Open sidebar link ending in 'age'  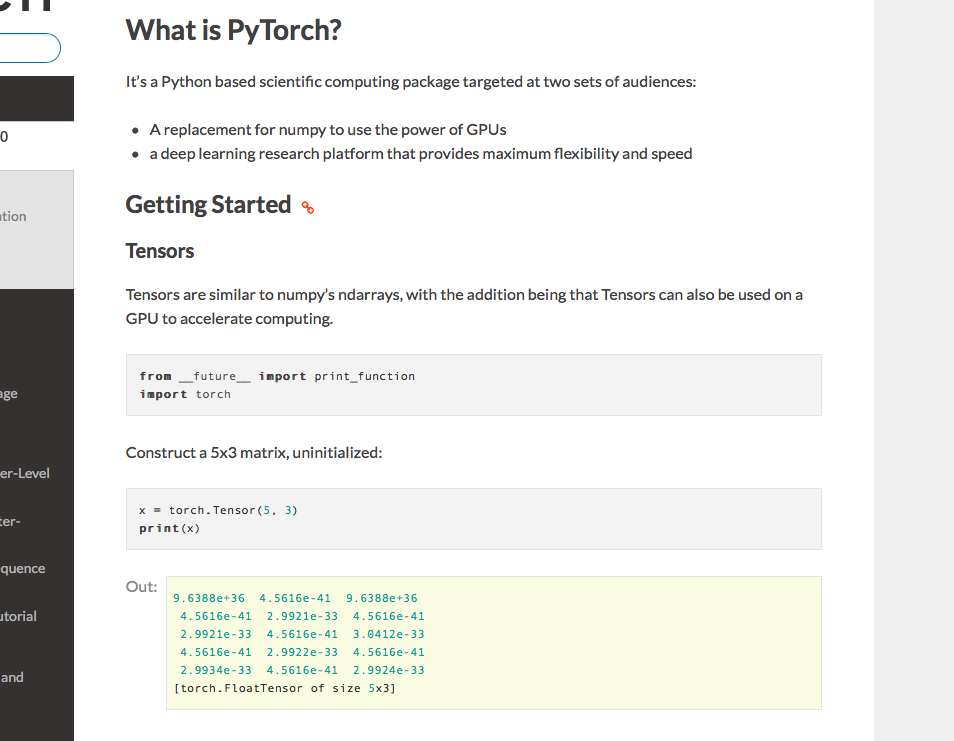click(x=9, y=393)
